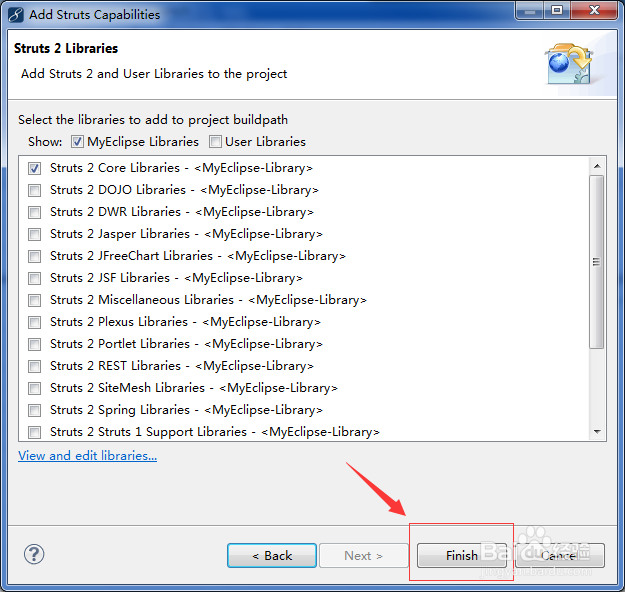
Task: Uncheck the MyEclipse Libraries show checkbox
Action: pyautogui.click(x=77, y=142)
